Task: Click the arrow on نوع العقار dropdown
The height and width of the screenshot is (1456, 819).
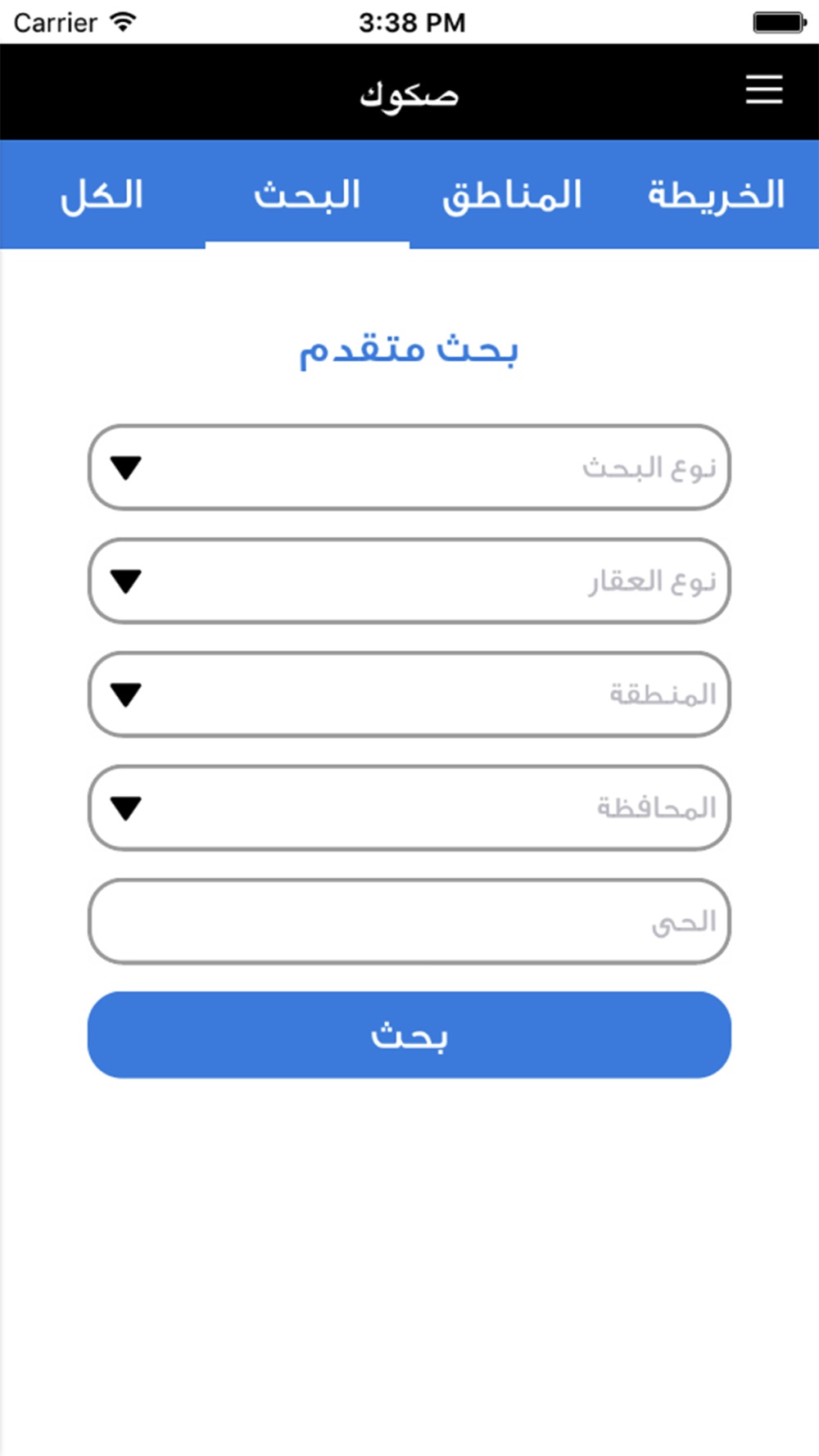Action: [x=126, y=581]
